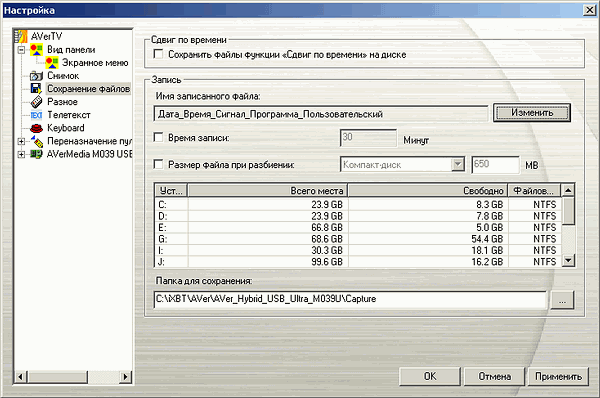Open the Экранное меню item icon
Screen dimensions: 600x398
click(x=52, y=62)
